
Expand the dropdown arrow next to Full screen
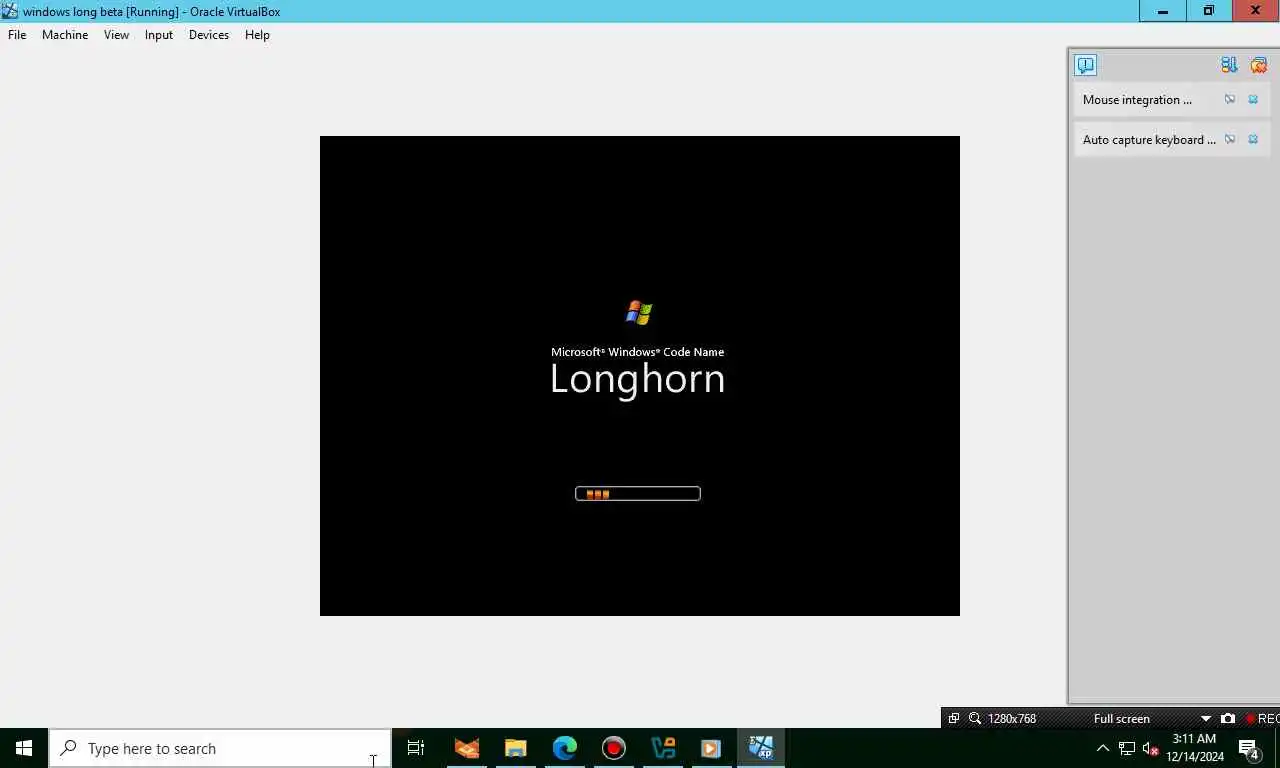1205,719
